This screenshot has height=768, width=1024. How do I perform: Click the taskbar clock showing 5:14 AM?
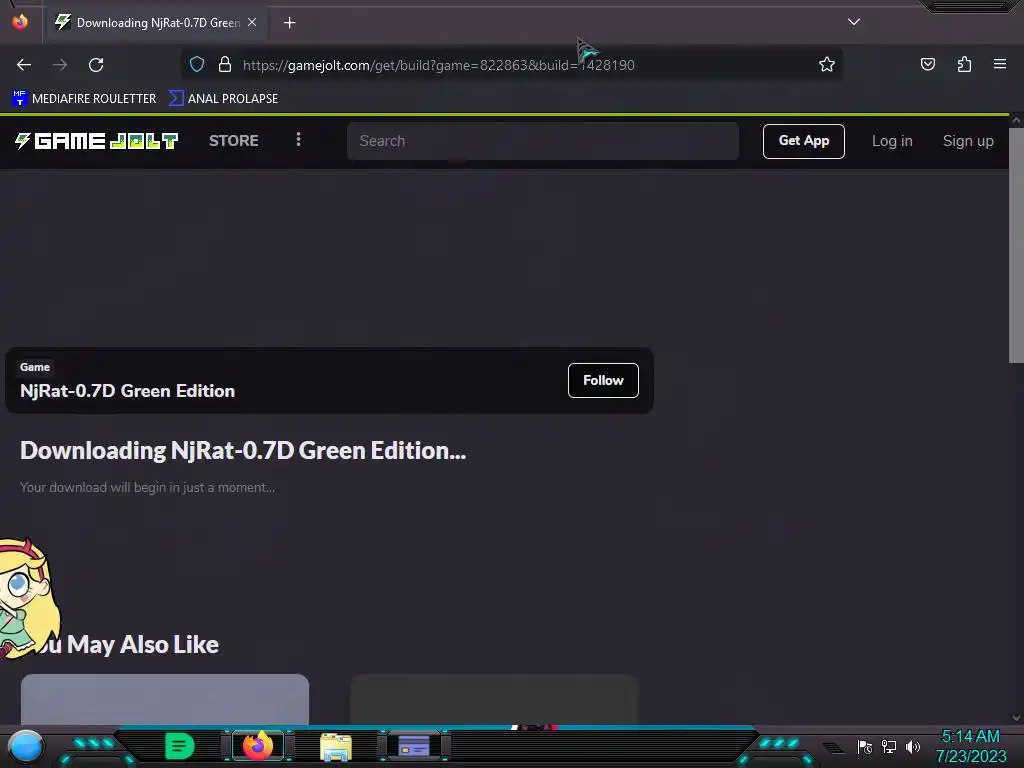970,746
